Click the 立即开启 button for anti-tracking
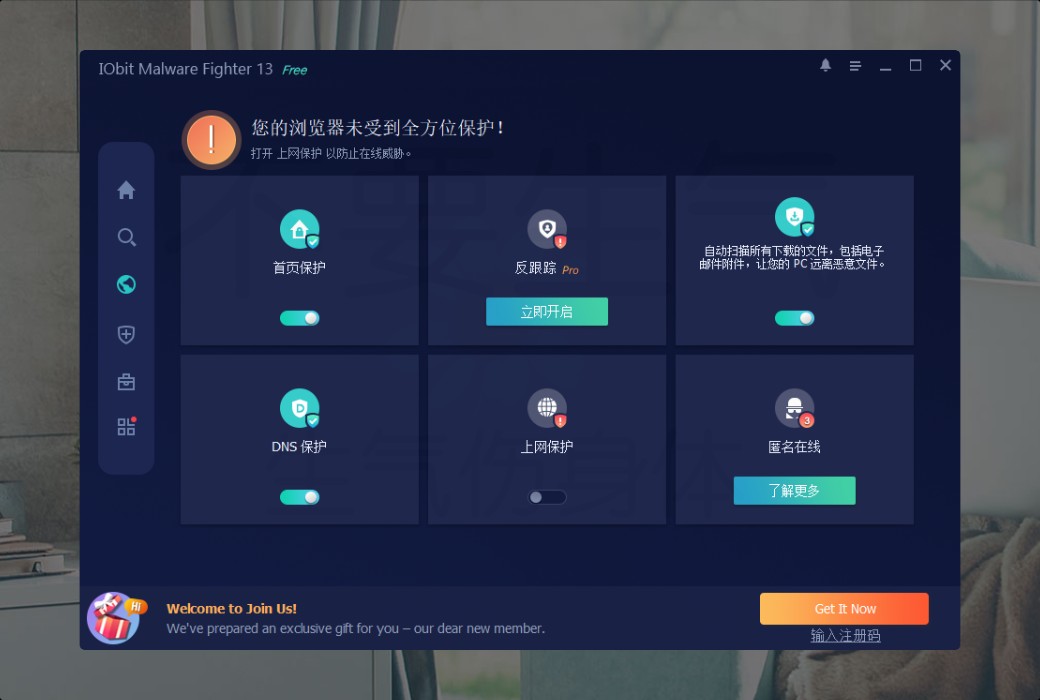Viewport: 1040px width, 700px height. coord(546,311)
